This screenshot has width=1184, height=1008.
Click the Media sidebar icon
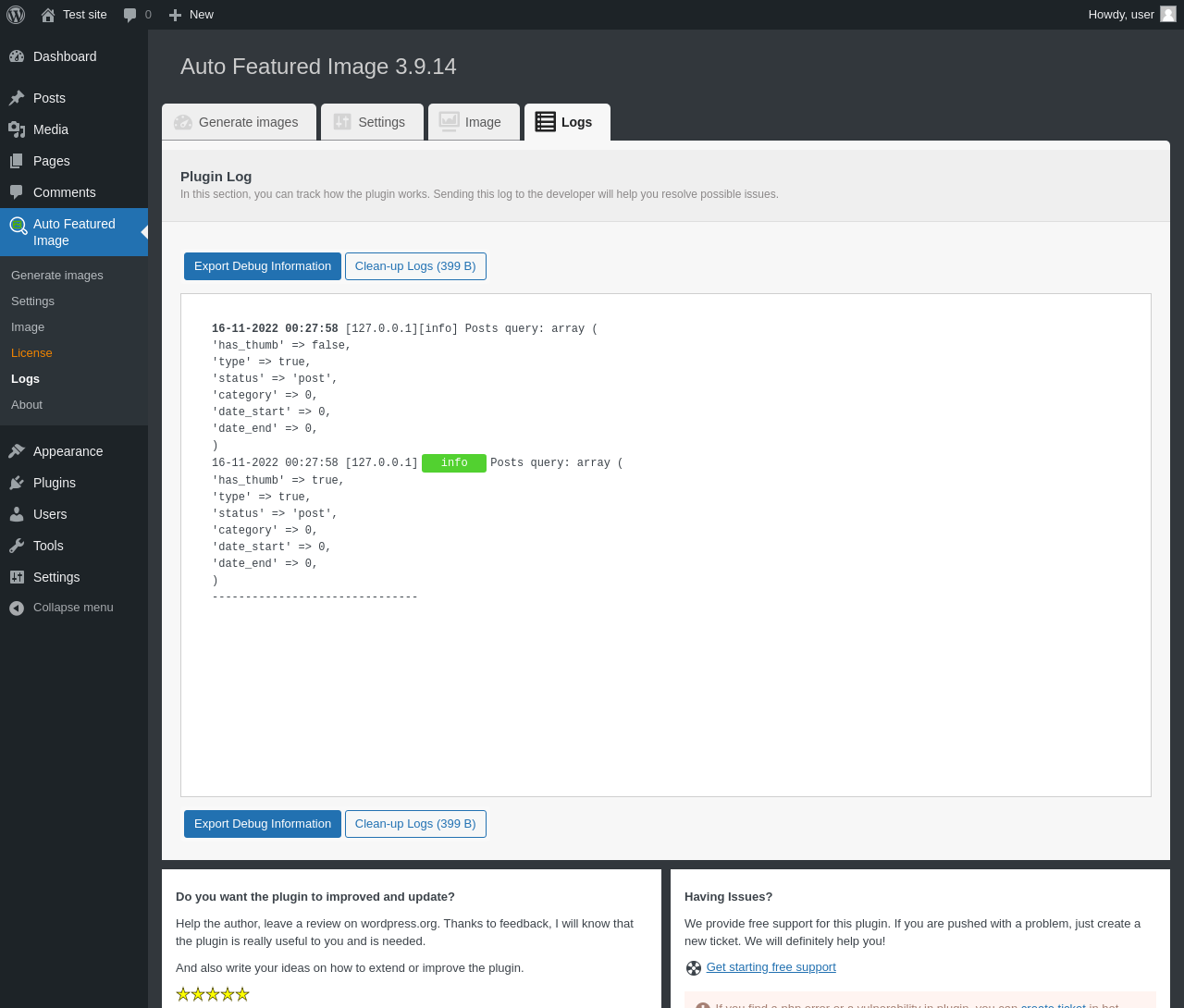pos(17,129)
